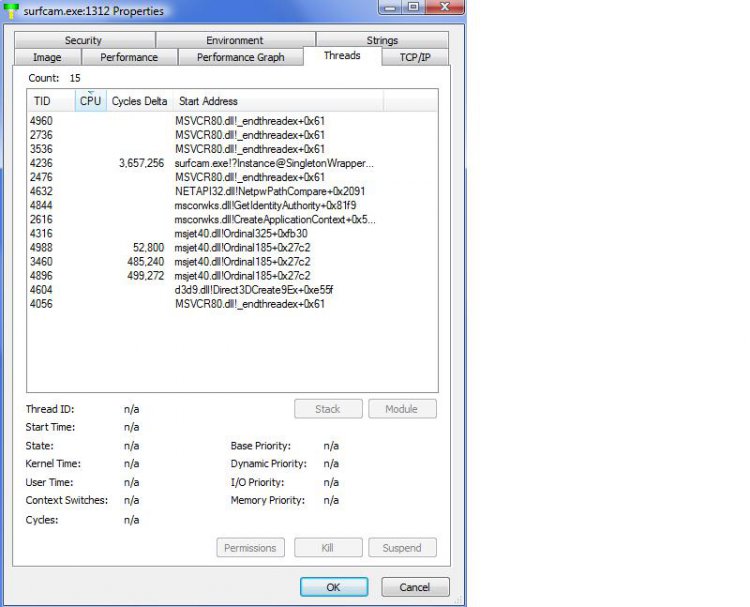
Task: Select thread row 4960
Action: tap(232, 121)
